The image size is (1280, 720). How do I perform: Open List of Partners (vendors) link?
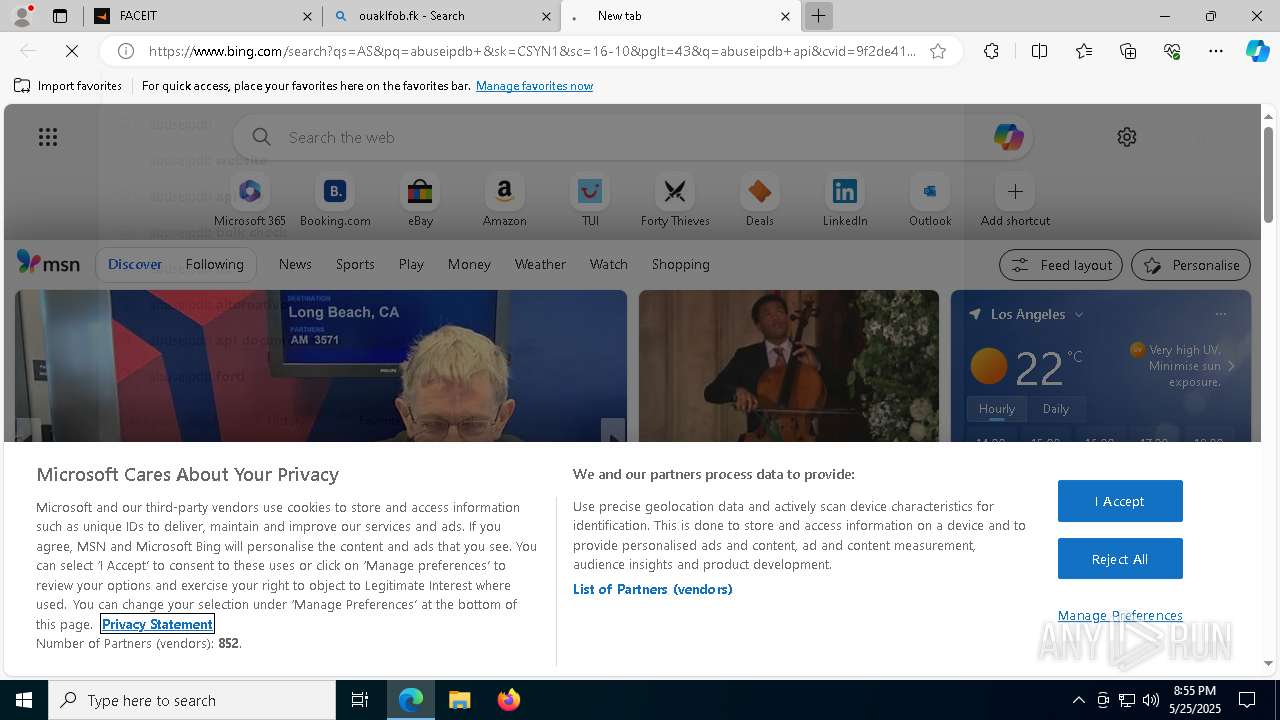[x=652, y=589]
